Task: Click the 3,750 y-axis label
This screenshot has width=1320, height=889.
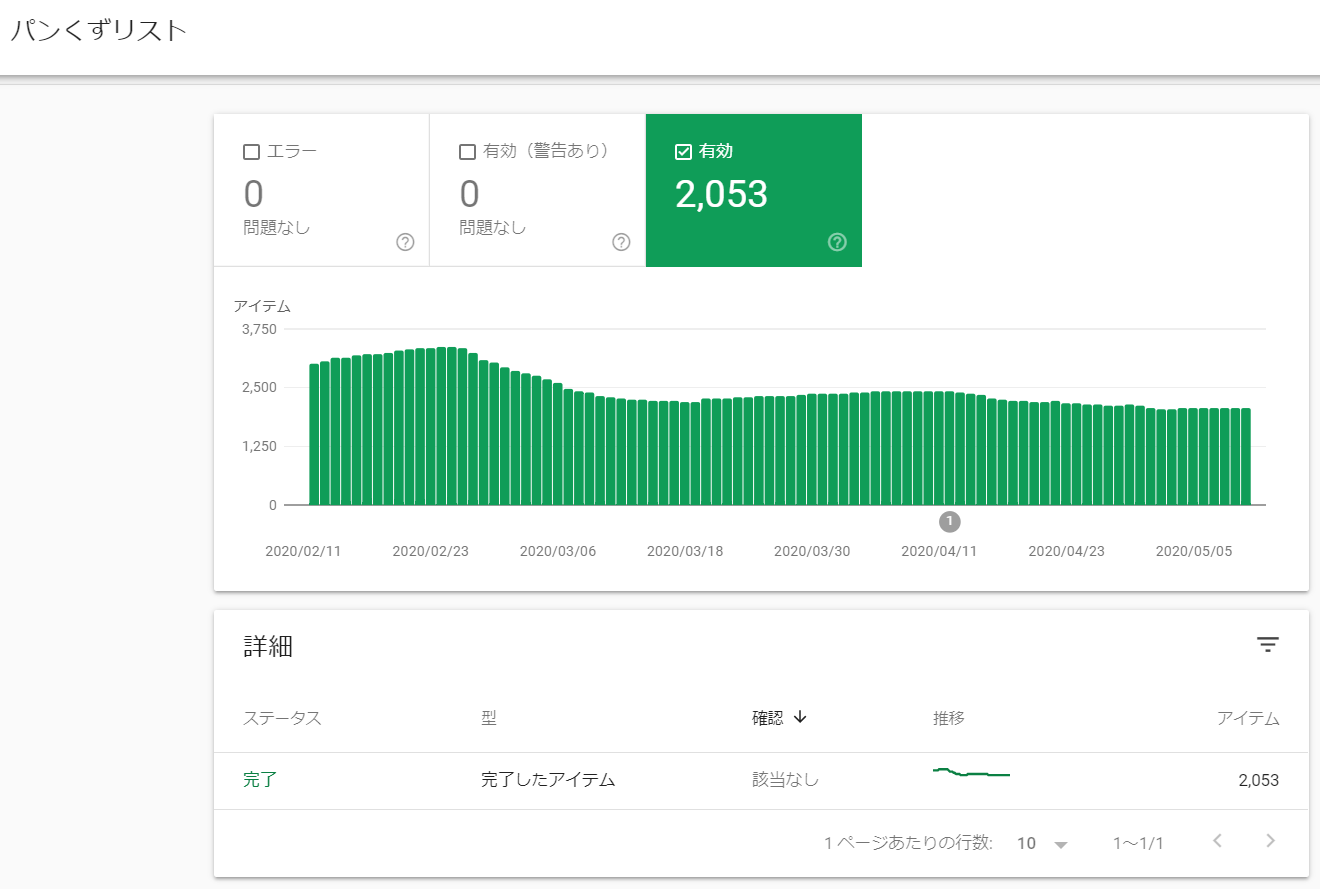Action: click(x=259, y=329)
